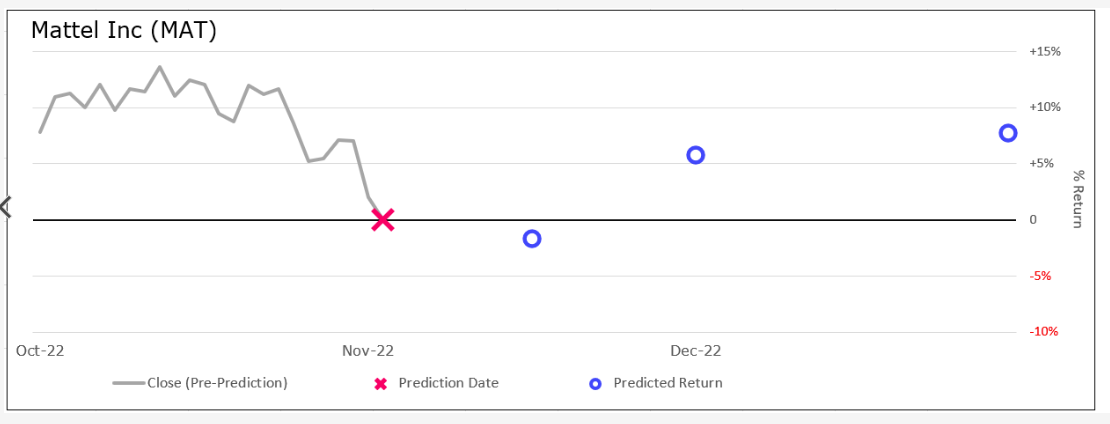Click the % Return axis title
The height and width of the screenshot is (424, 1110).
point(1079,198)
